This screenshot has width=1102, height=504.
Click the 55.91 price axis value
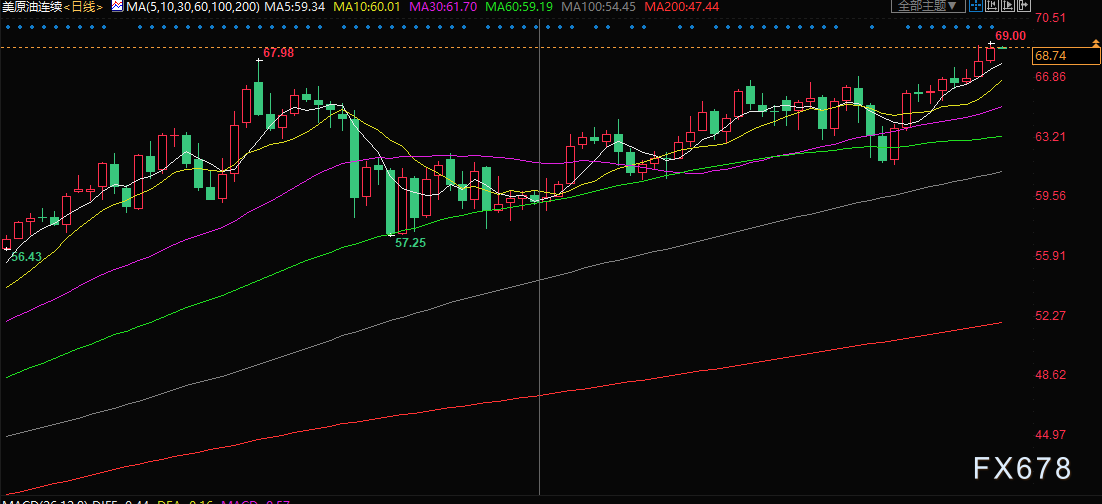click(1051, 256)
